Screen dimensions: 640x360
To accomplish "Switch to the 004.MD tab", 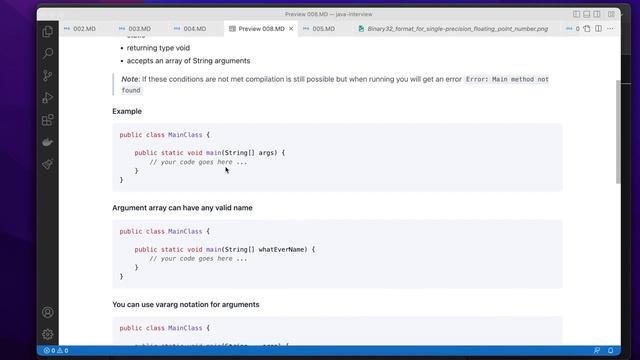I will point(195,29).
